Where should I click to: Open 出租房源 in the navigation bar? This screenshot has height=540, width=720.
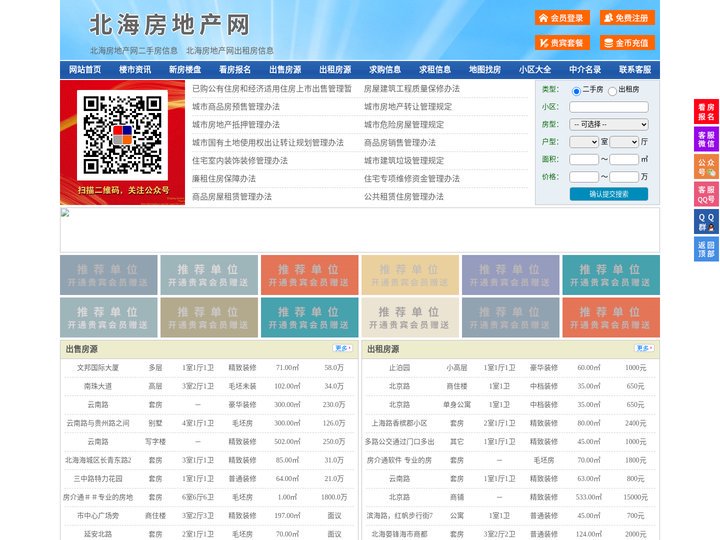coord(335,70)
